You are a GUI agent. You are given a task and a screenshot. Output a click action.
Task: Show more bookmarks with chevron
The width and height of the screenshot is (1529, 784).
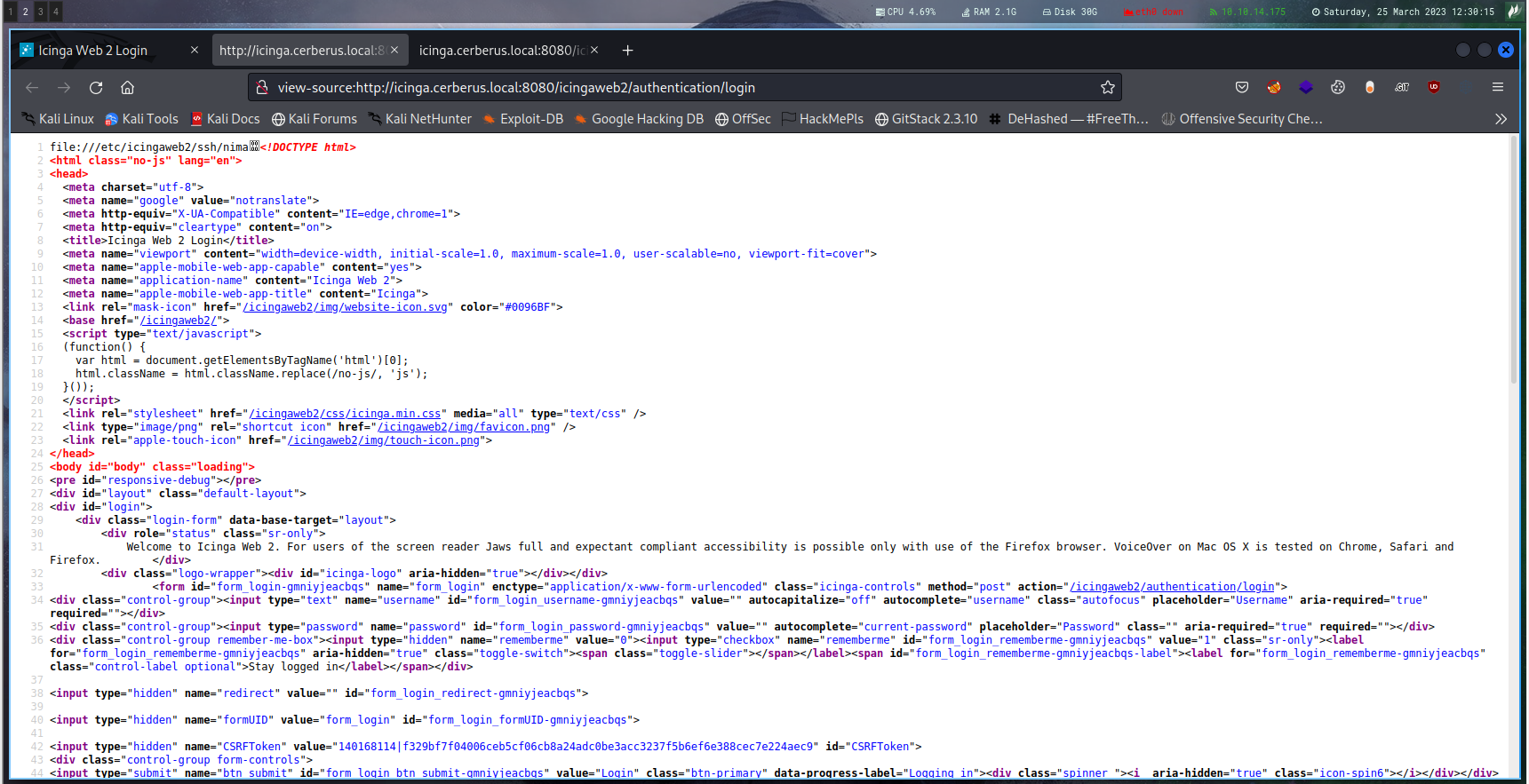(1501, 119)
